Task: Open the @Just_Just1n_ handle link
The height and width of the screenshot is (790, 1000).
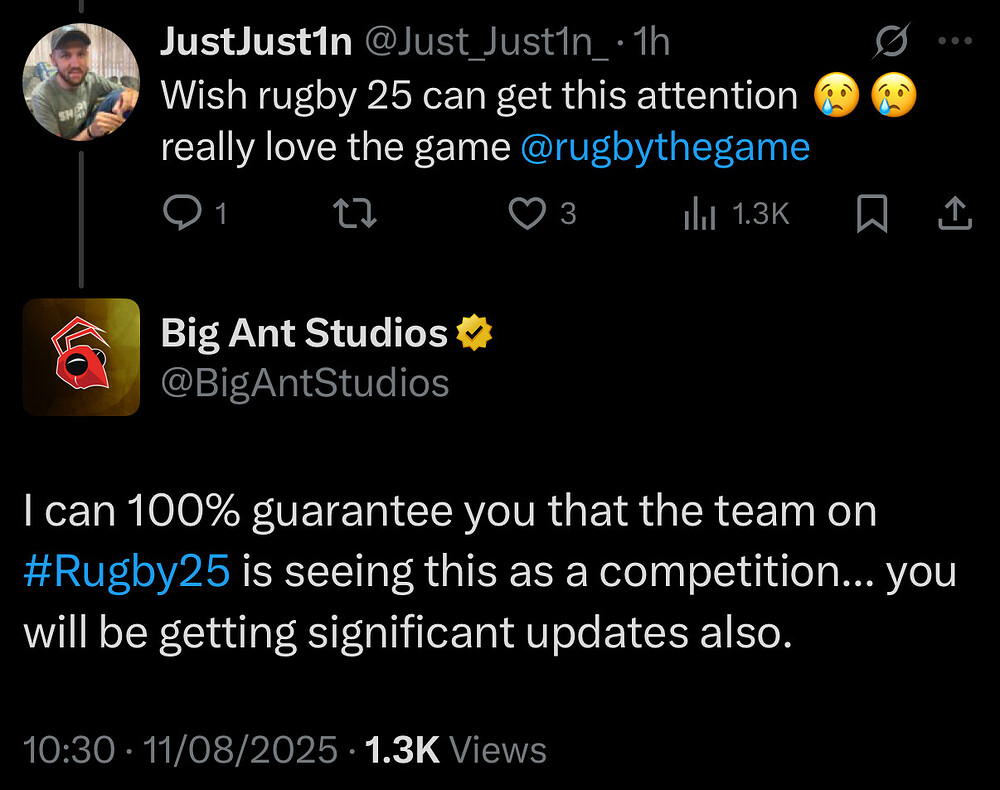Action: click(x=488, y=41)
